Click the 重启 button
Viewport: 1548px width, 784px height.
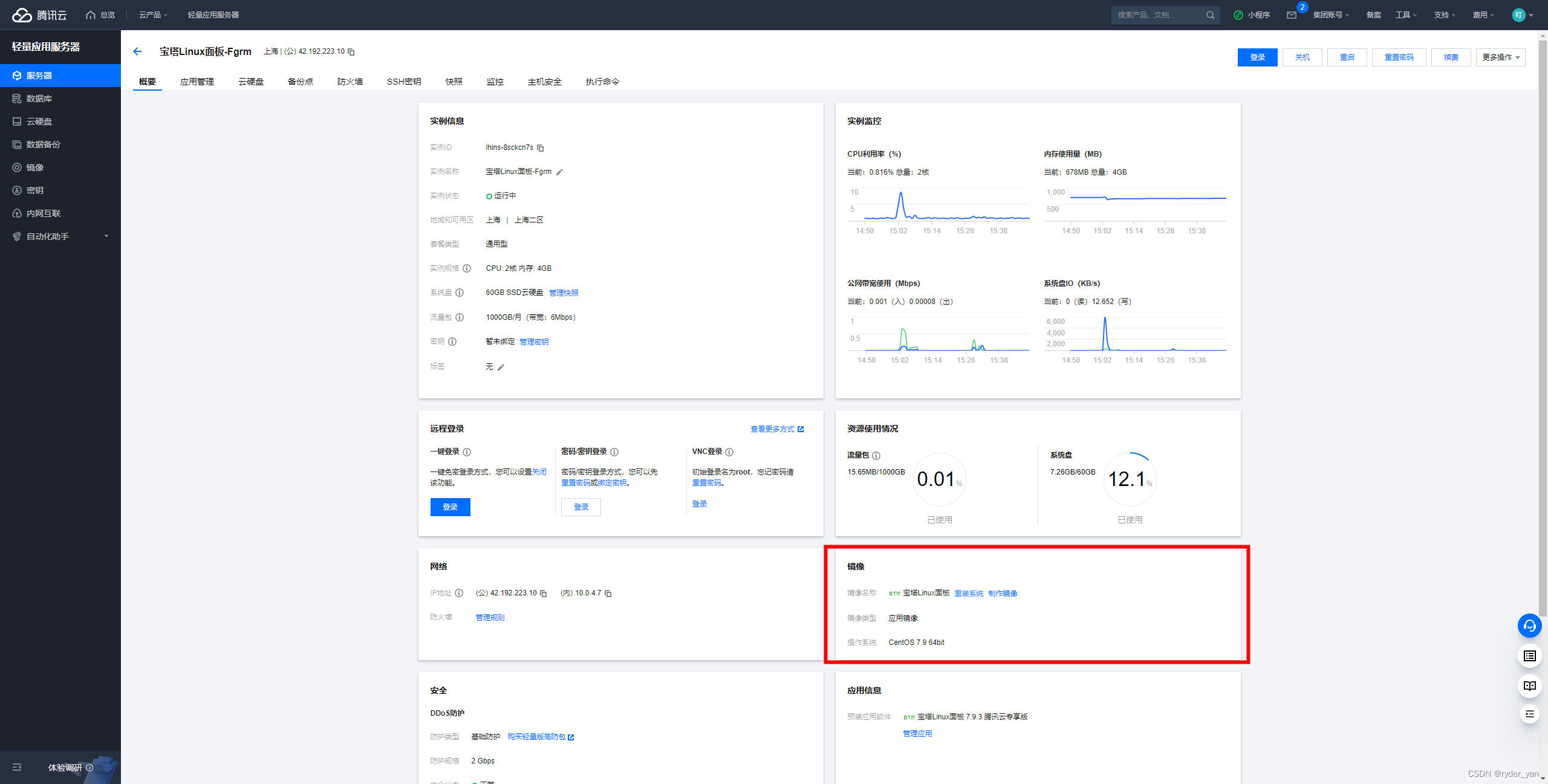click(1347, 57)
